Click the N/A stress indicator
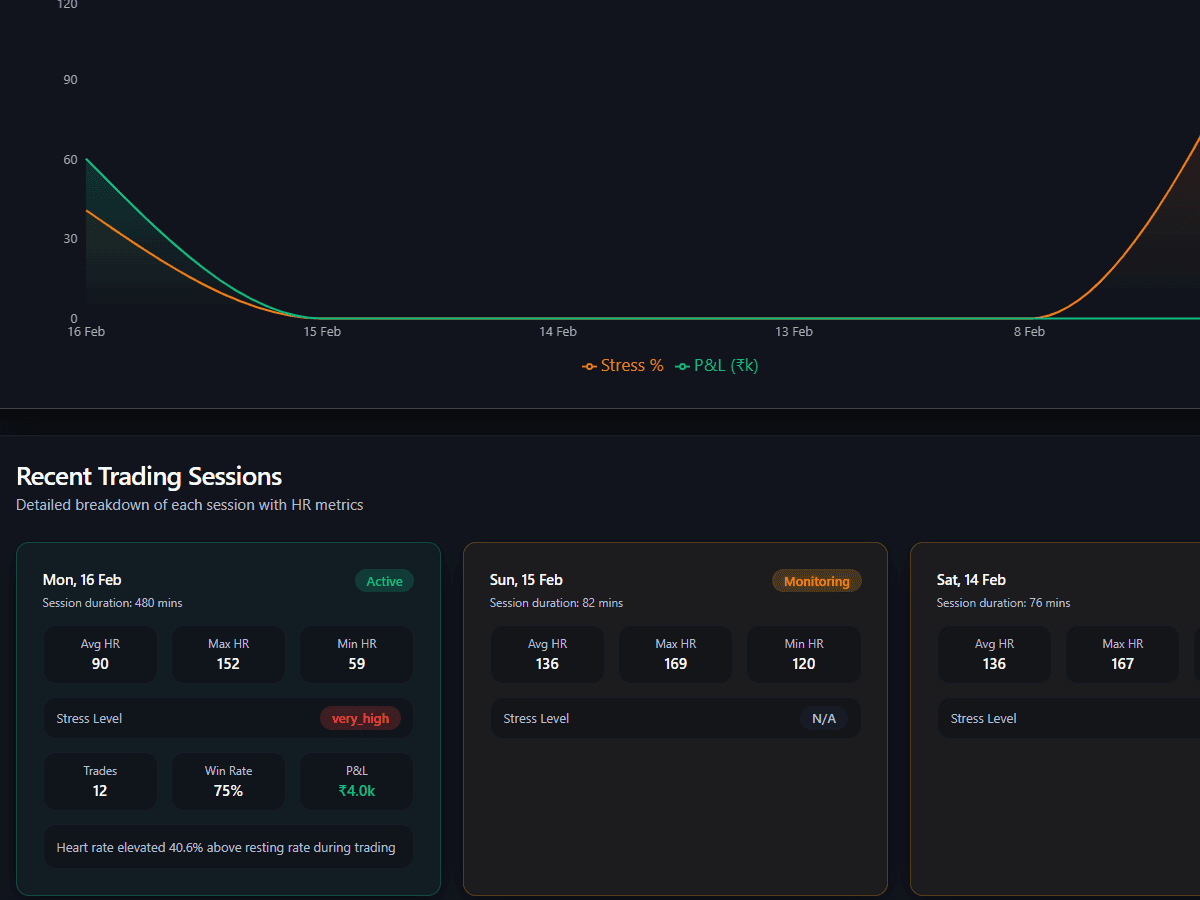The width and height of the screenshot is (1200, 900). (825, 717)
